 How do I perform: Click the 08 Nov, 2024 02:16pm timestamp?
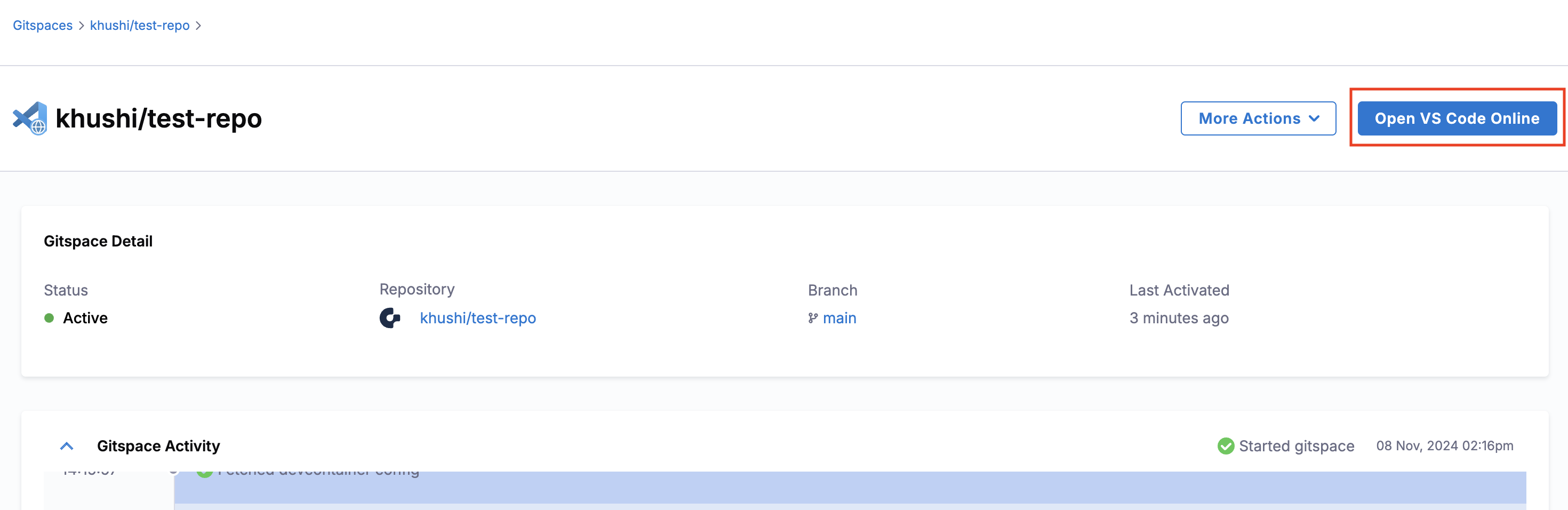[x=1444, y=446]
